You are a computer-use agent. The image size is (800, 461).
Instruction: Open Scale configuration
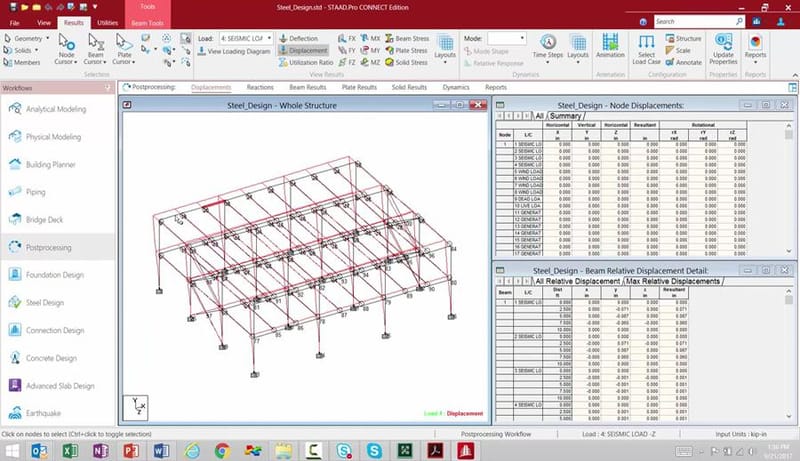pyautogui.click(x=678, y=50)
